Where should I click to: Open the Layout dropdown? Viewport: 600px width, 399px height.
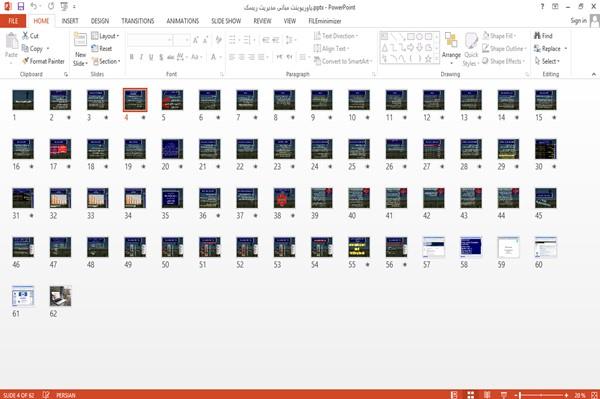coord(105,36)
